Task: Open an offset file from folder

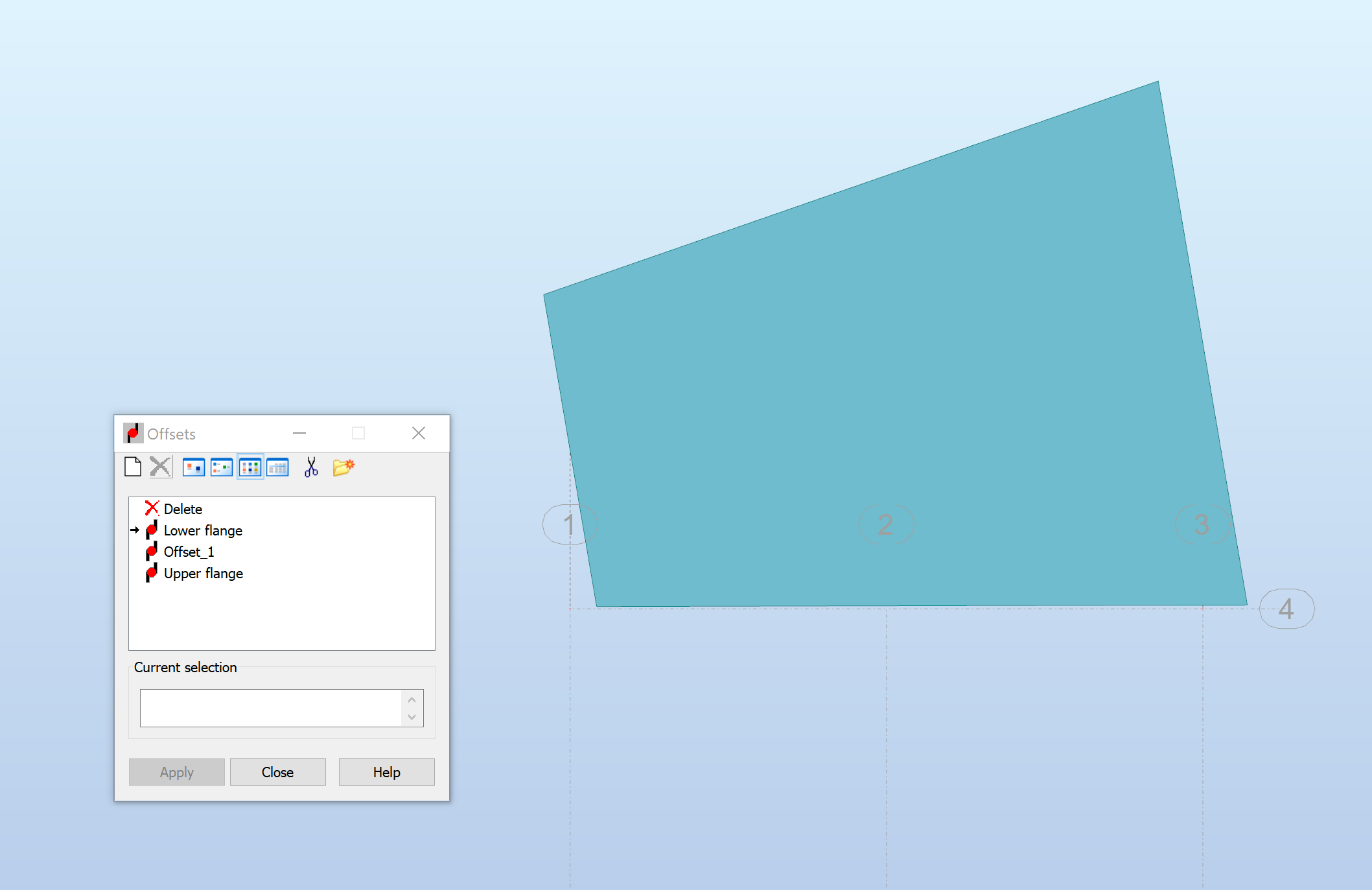Action: pyautogui.click(x=343, y=467)
